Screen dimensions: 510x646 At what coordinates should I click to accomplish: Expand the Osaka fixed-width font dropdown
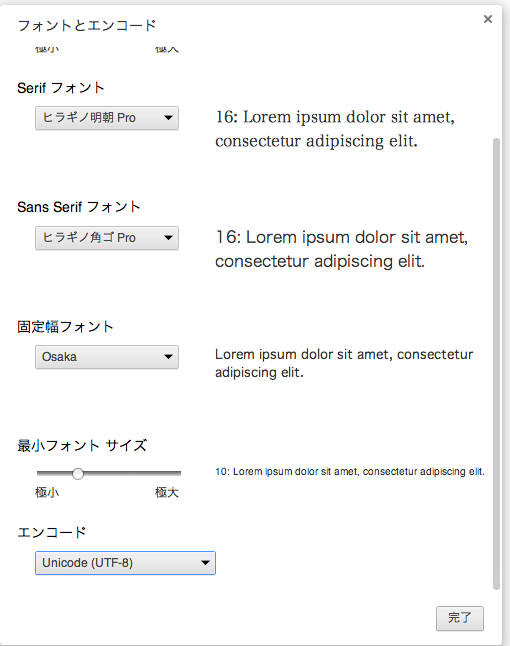click(x=107, y=357)
